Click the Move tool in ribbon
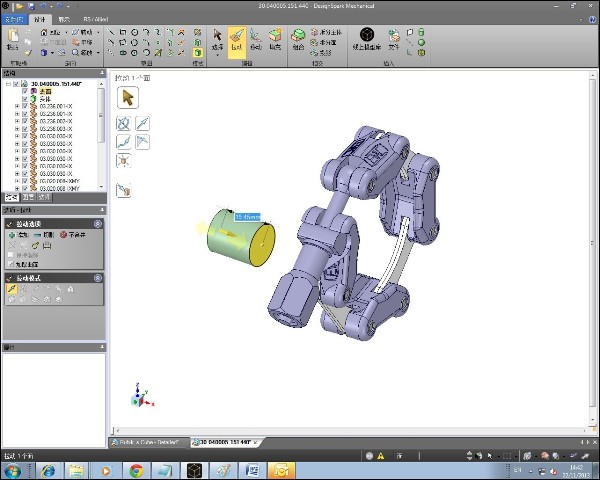Image resolution: width=600 pixels, height=480 pixels. click(x=256, y=41)
